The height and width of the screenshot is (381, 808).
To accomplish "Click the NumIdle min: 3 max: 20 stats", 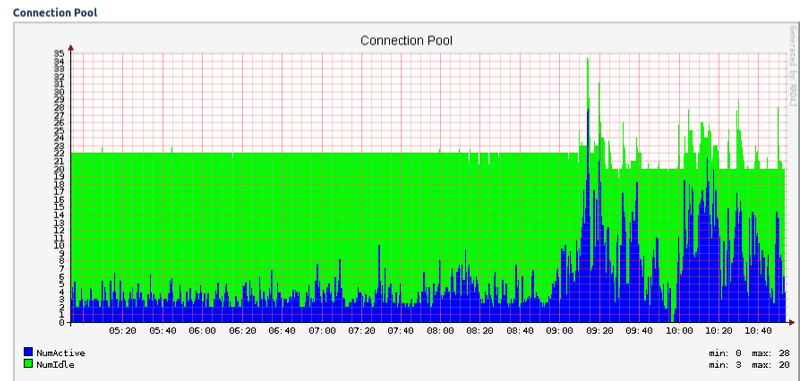I will coord(749,365).
